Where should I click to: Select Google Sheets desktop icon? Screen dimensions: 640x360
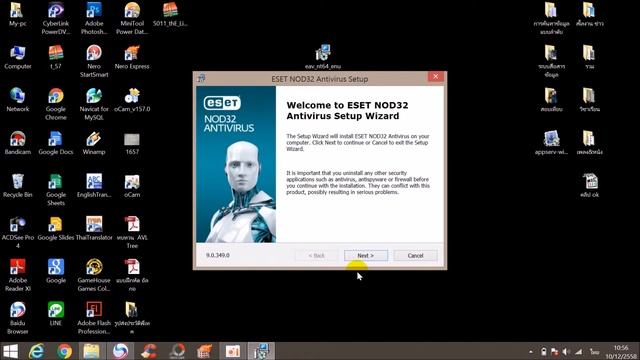[56, 190]
